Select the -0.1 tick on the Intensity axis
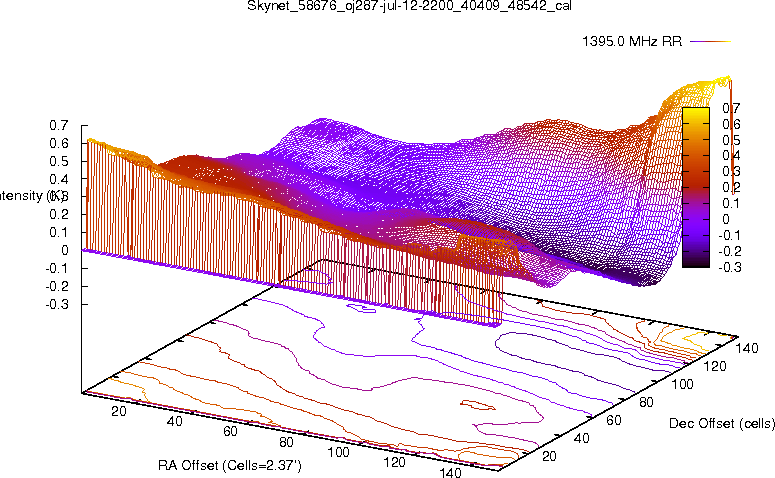The height and width of the screenshot is (478, 775). pyautogui.click(x=57, y=268)
